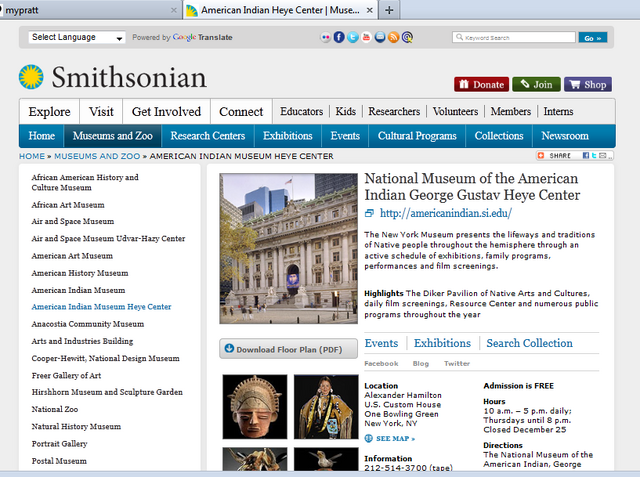This screenshot has height=477, width=640.
Task: Open a new browser tab
Action: [x=389, y=10]
